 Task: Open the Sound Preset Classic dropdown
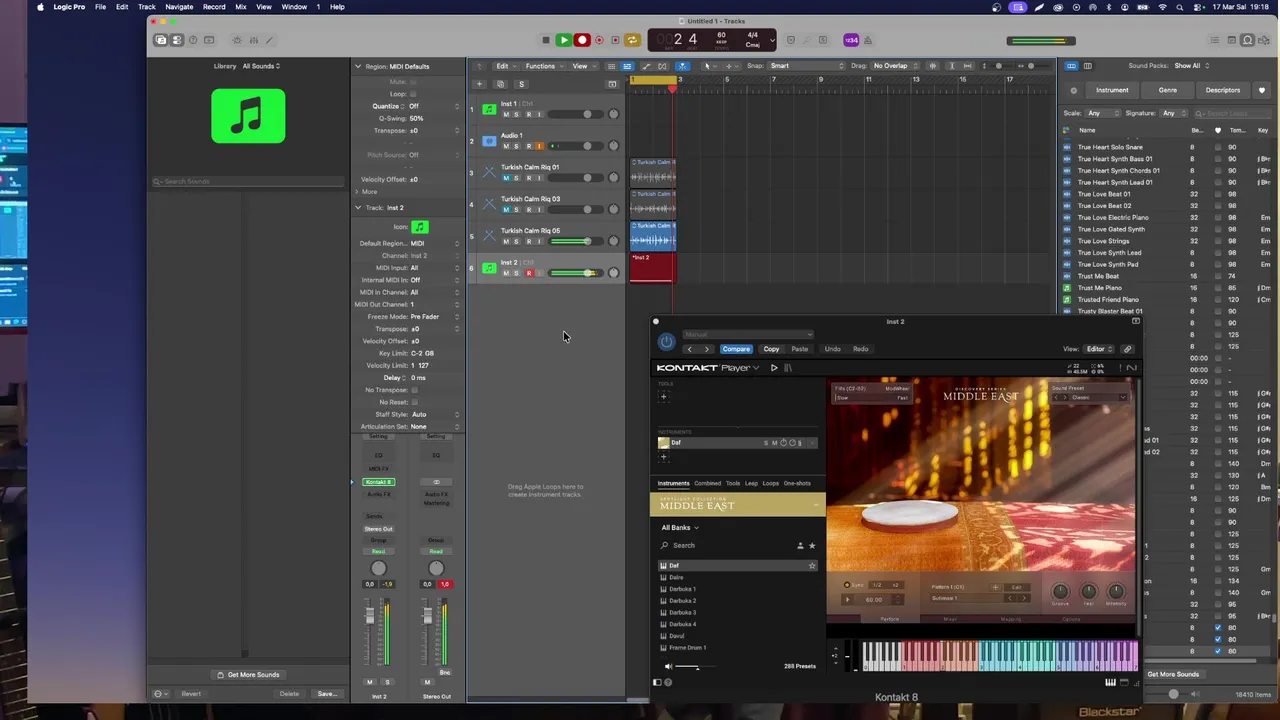pos(1090,397)
